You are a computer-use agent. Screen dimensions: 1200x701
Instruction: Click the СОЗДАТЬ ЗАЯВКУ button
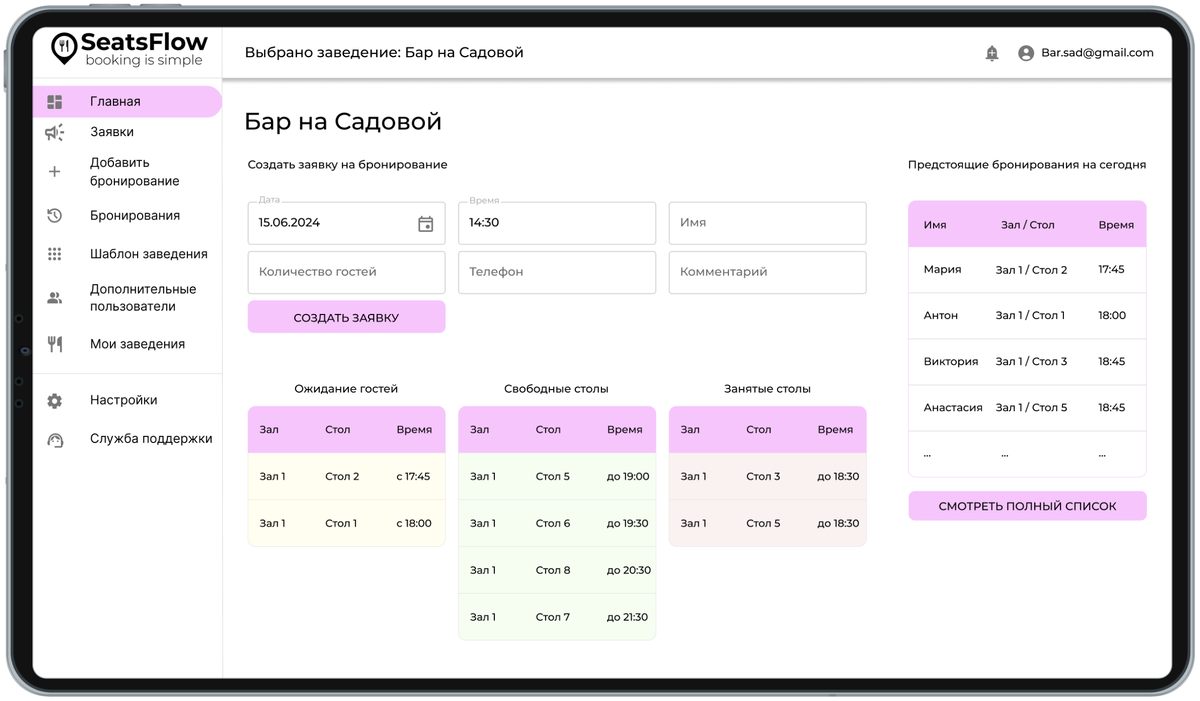click(346, 317)
